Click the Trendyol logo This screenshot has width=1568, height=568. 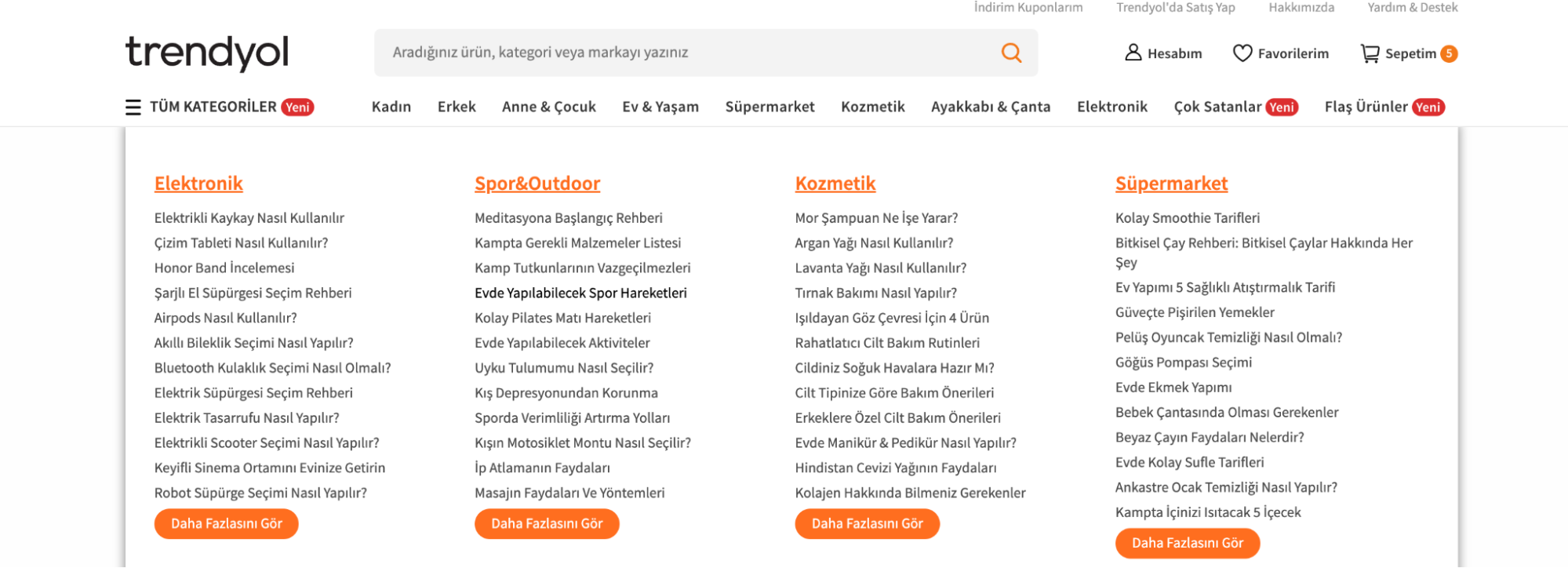point(207,53)
